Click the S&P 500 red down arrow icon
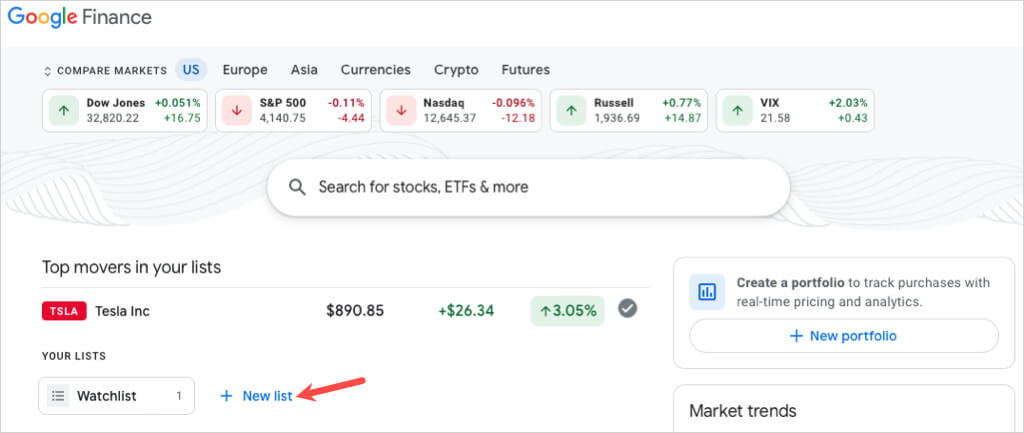1024x433 pixels. tap(237, 111)
